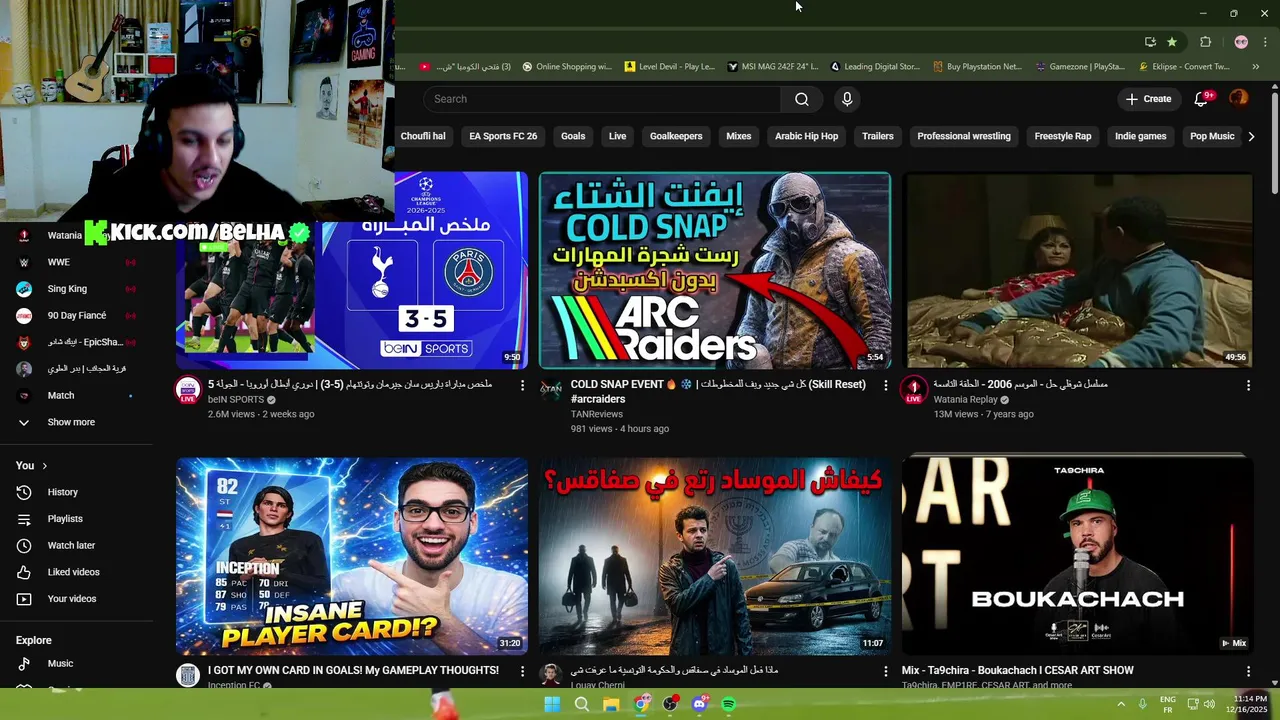This screenshot has width=1280, height=720.
Task: Click the YouTube search input field
Action: 602,99
